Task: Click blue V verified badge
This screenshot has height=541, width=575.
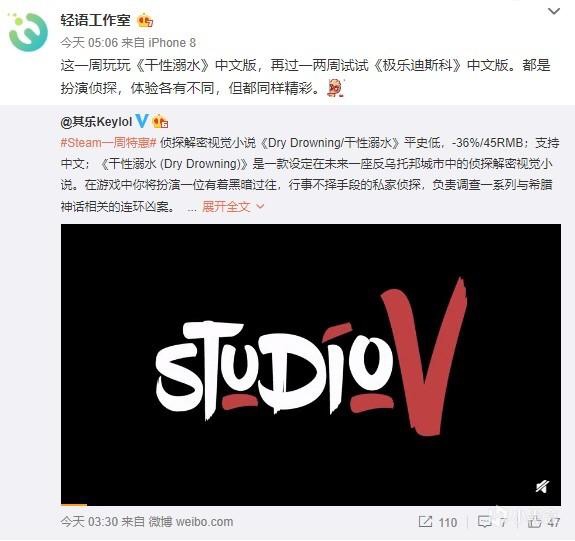Action: tap(142, 121)
